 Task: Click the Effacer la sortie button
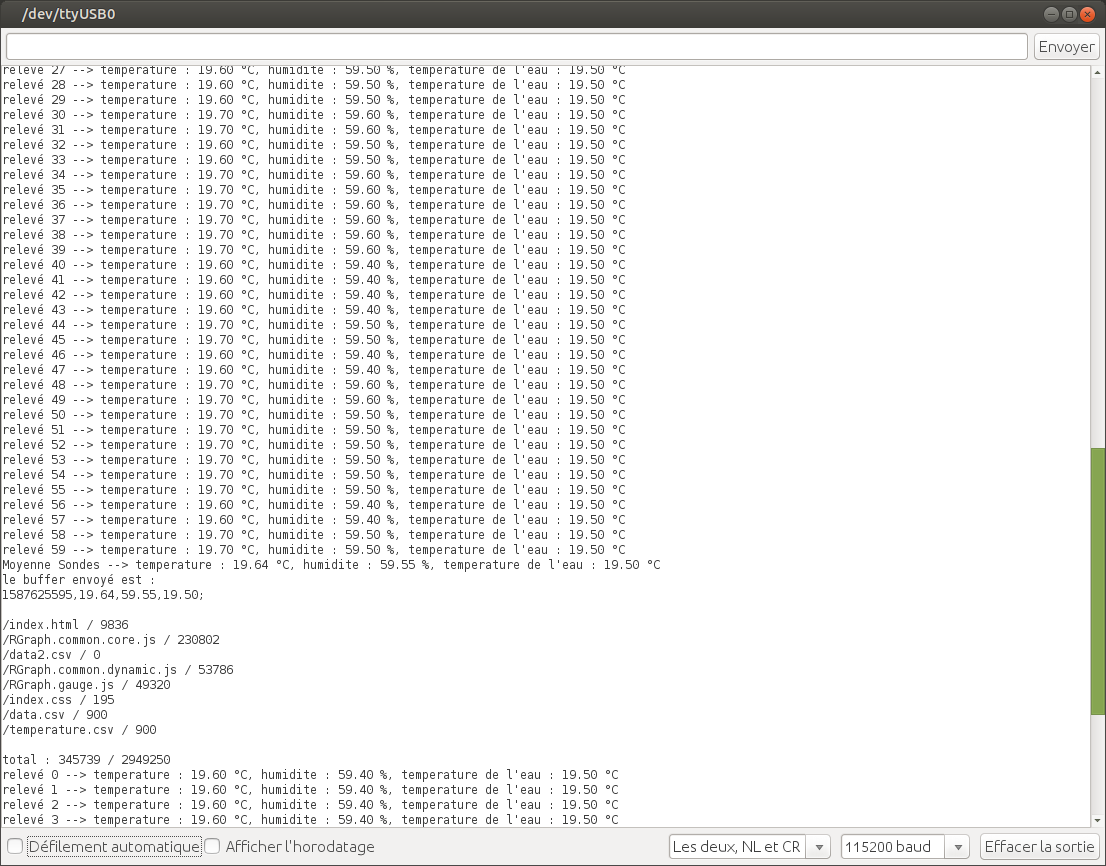coord(1040,846)
